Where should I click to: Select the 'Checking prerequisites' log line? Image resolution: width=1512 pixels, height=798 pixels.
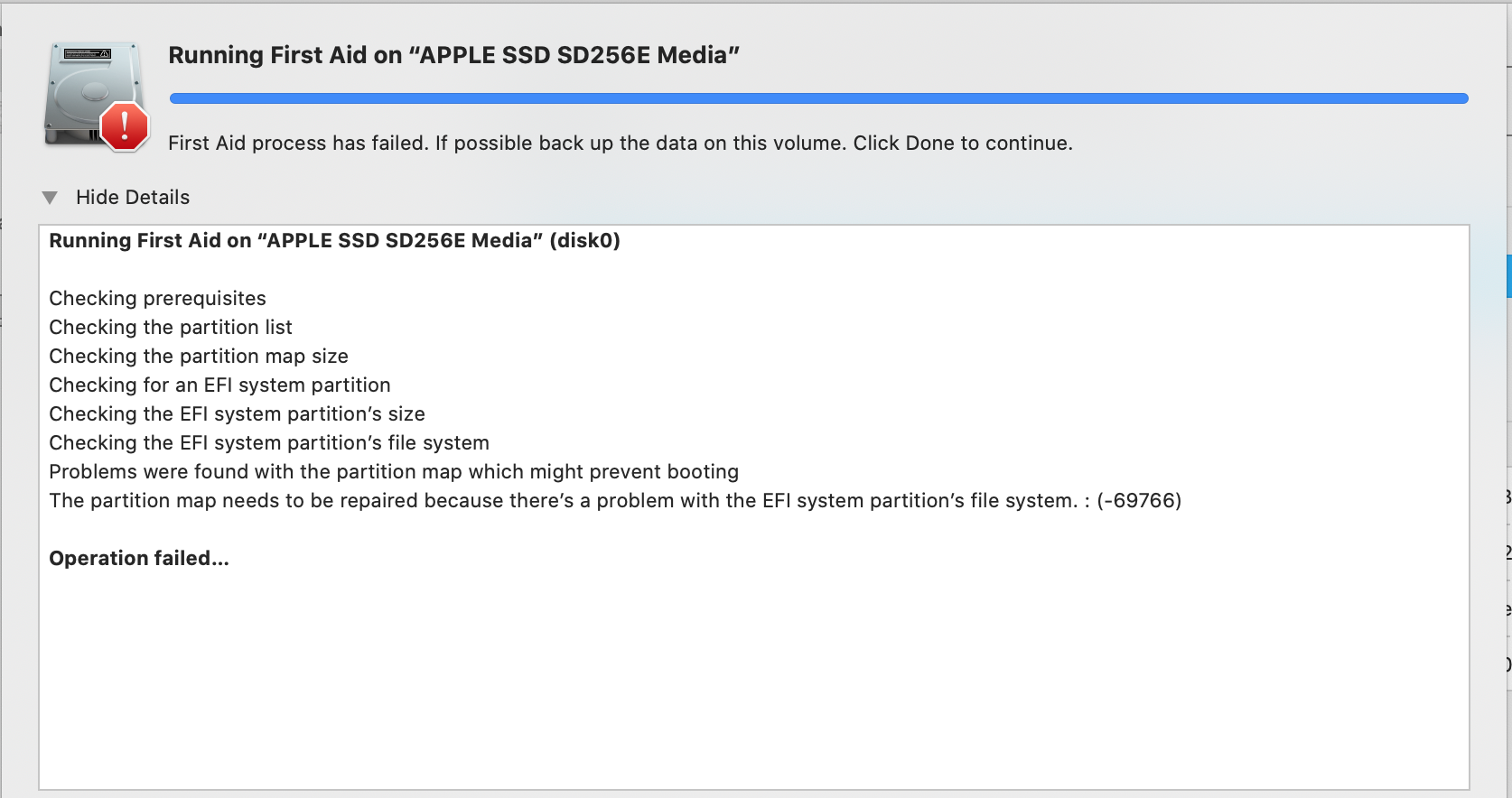[157, 298]
